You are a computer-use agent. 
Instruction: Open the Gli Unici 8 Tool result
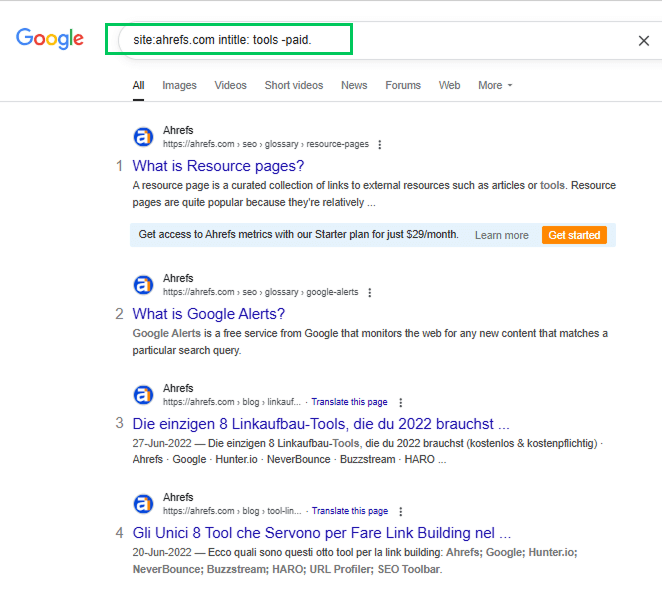point(322,533)
